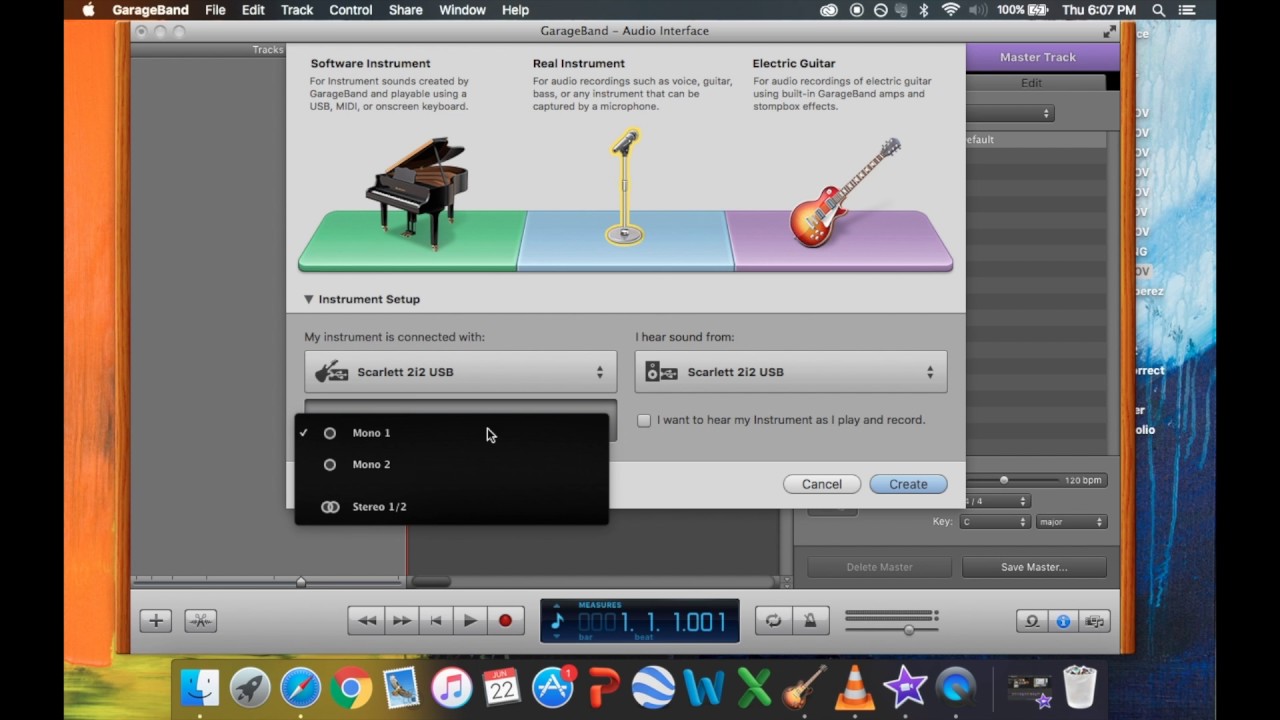The height and width of the screenshot is (720, 1280).
Task: Open QuickTime Player from the Dock
Action: pyautogui.click(x=956, y=688)
